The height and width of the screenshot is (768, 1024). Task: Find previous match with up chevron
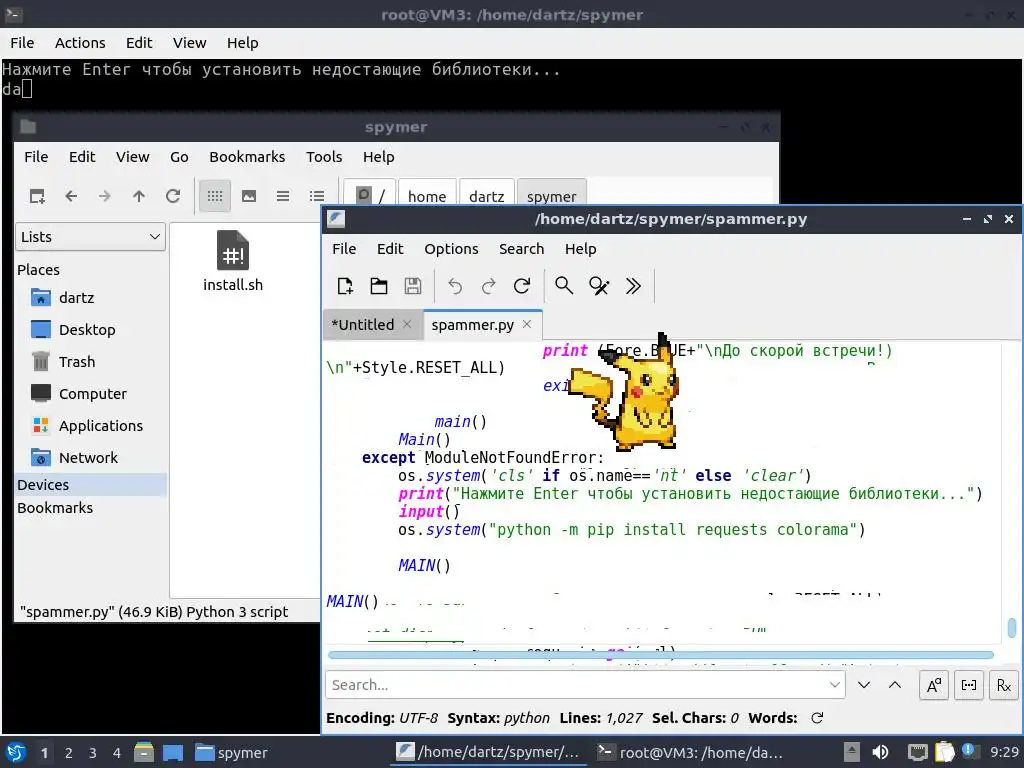(895, 685)
